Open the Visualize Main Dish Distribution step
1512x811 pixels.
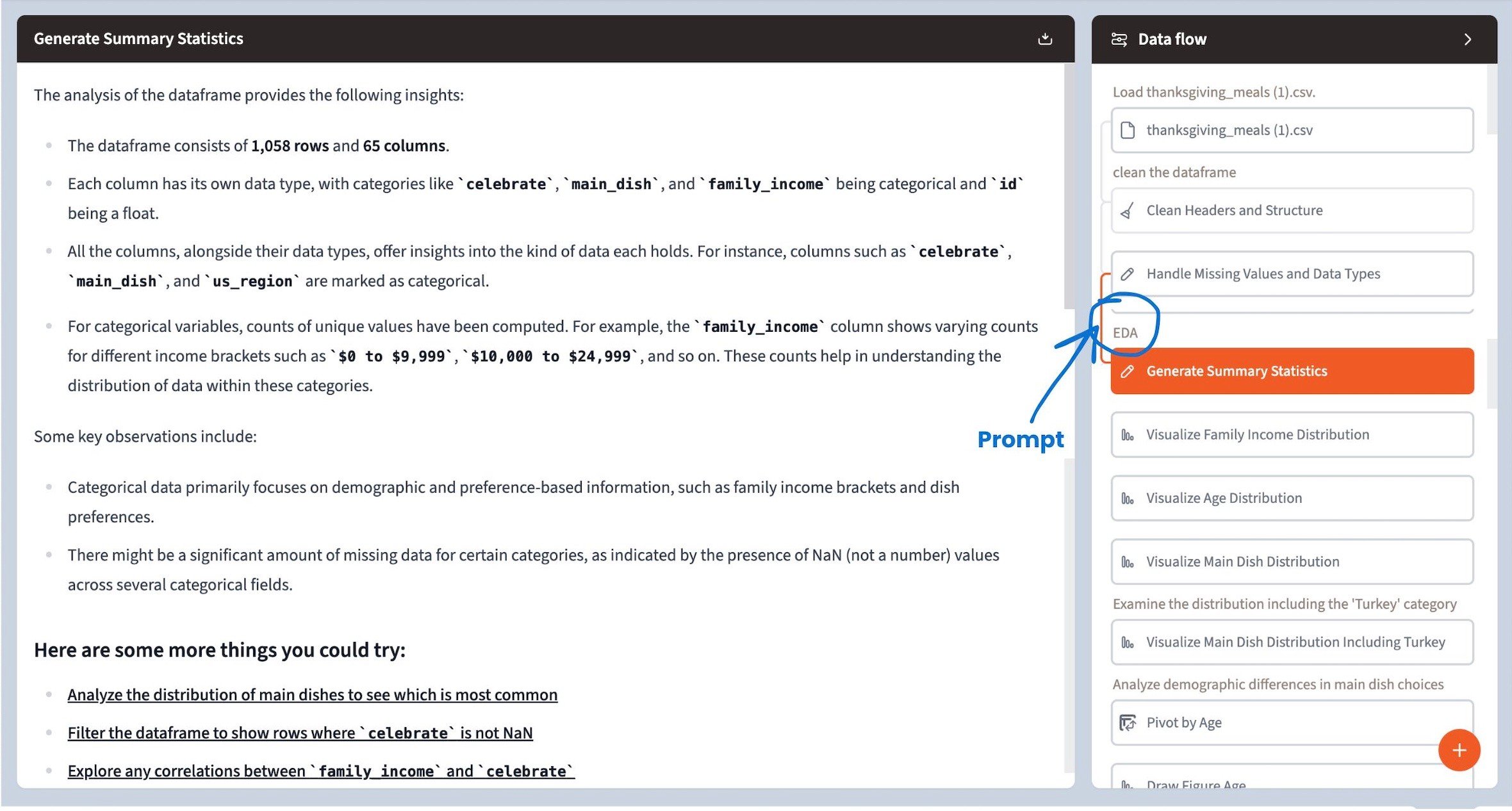(x=1292, y=562)
